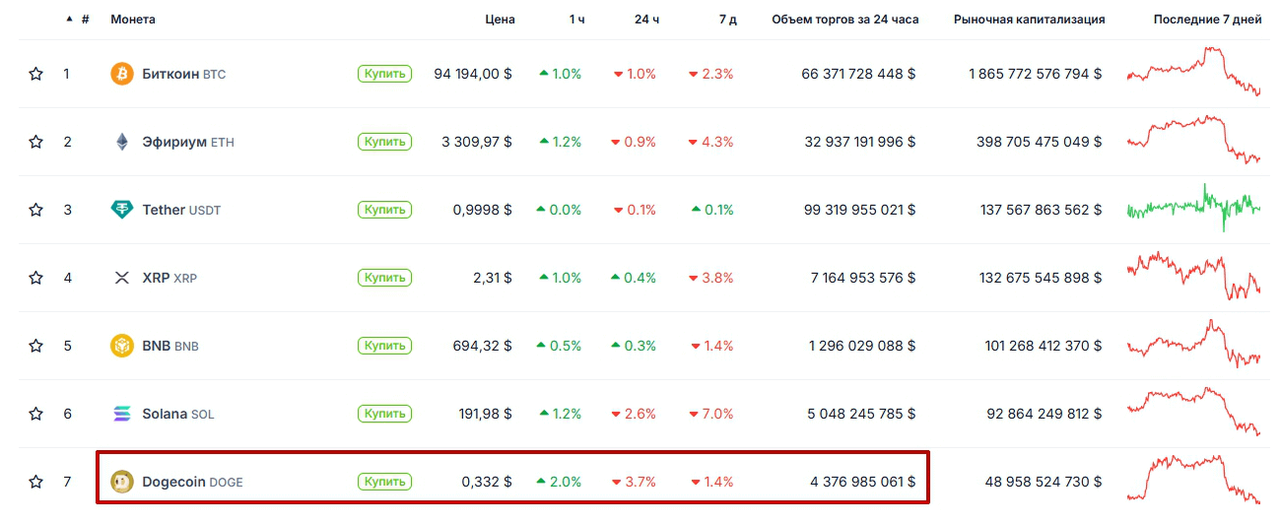Click the Купить button for Tether
Screen dimensions: 1280x510
point(385,210)
